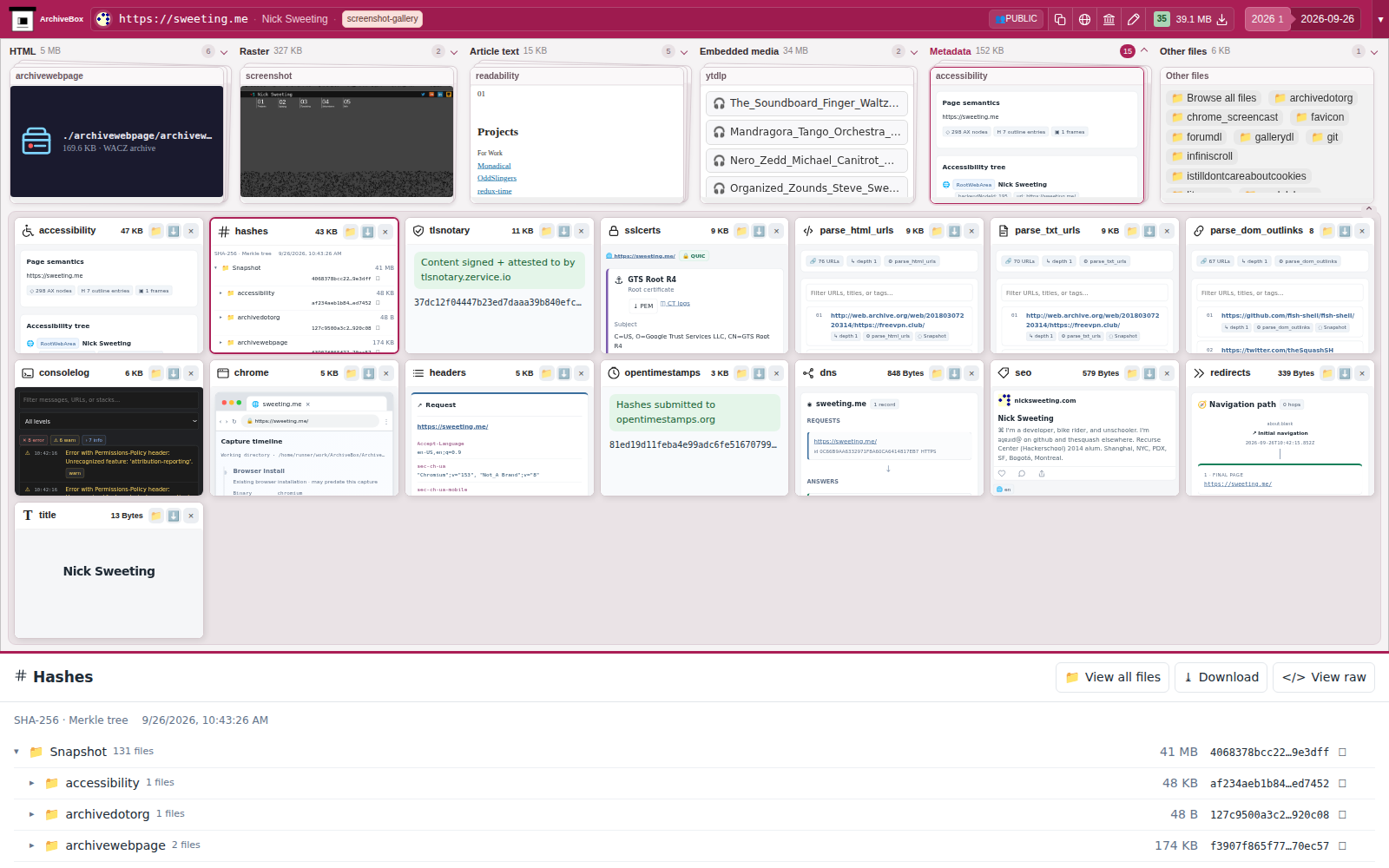Download the seo card output
Viewport: 1389px width, 868px height.
(1149, 373)
